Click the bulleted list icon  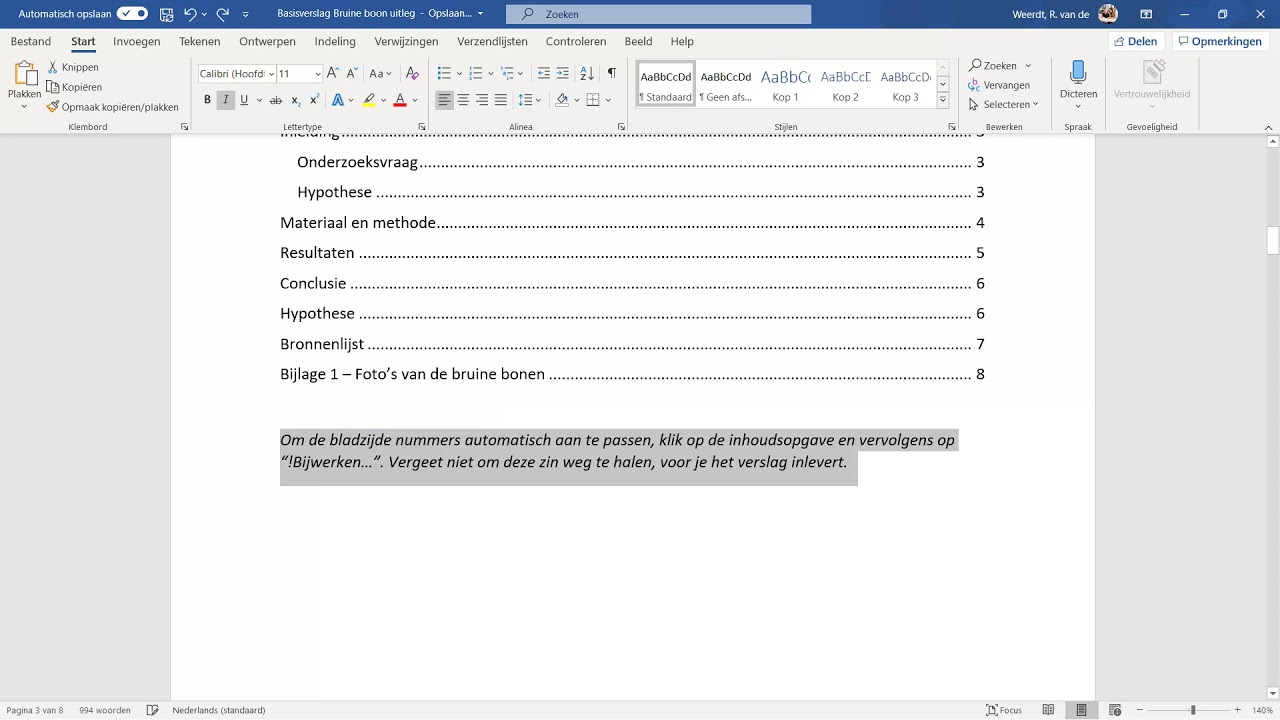445,74
